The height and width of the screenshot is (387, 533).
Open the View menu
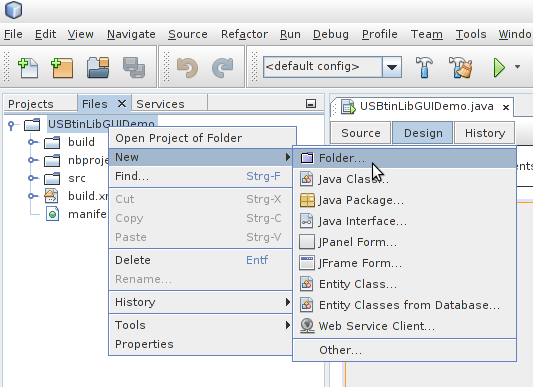click(x=81, y=34)
